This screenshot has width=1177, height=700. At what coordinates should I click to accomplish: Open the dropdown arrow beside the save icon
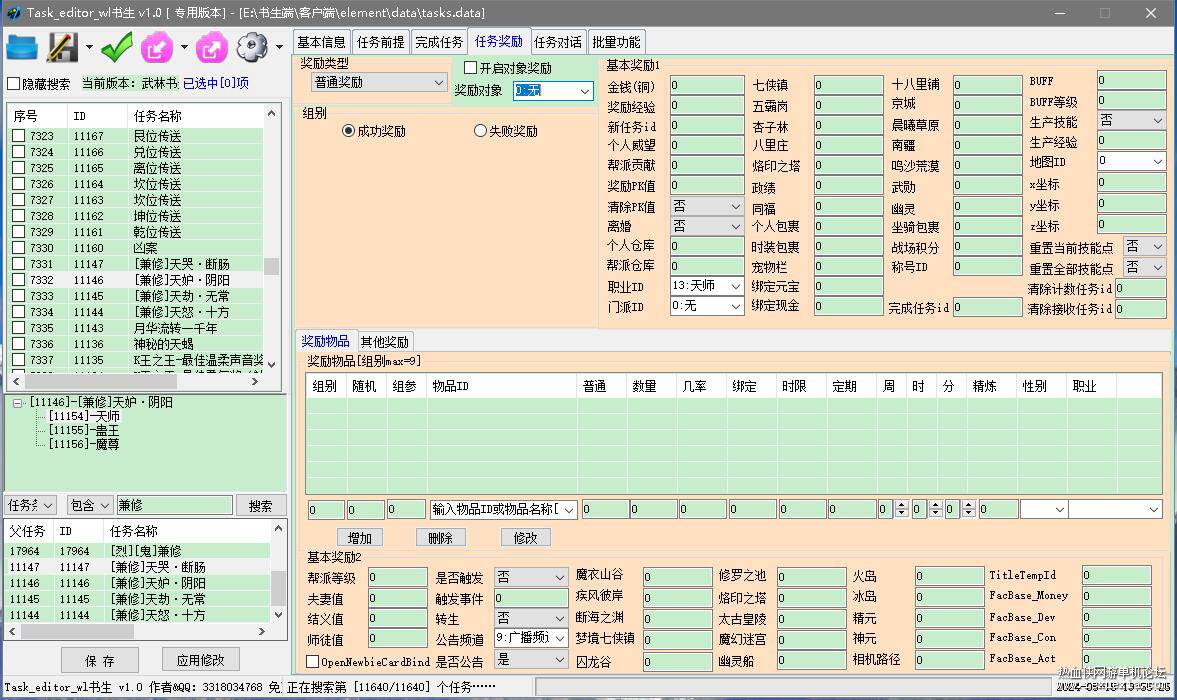point(89,47)
